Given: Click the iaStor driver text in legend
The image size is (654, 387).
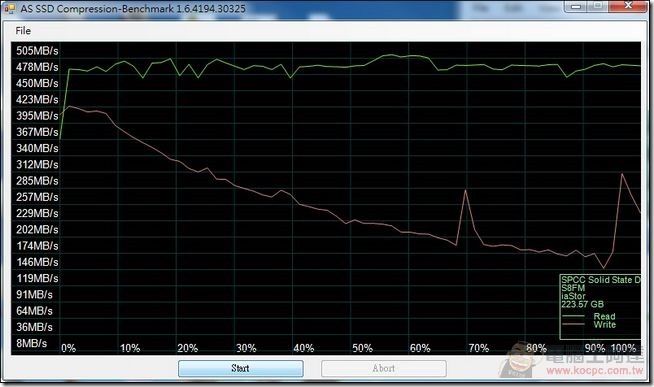Looking at the screenshot, I should coord(573,296).
